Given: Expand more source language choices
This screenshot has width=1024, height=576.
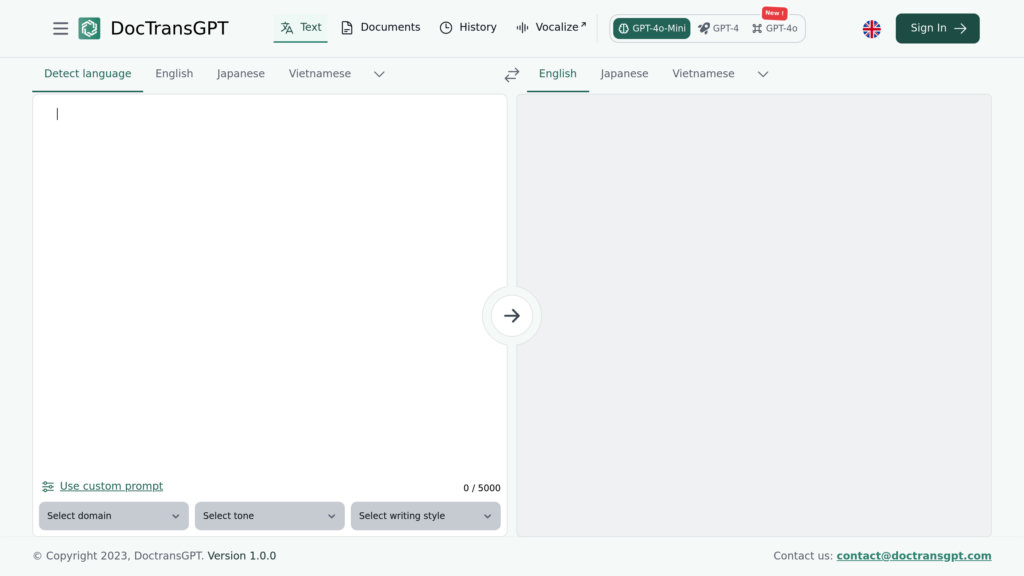Looking at the screenshot, I should tap(379, 73).
